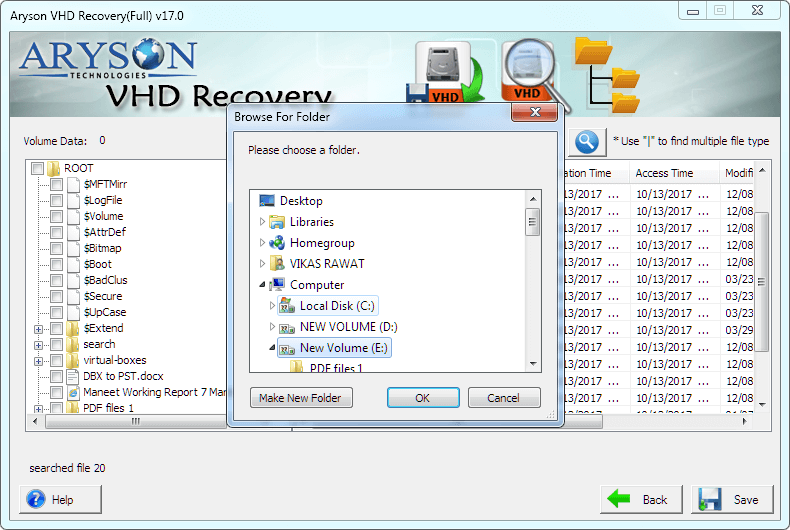
Task: Click Cancel in Browse For Folder dialog
Action: (504, 398)
